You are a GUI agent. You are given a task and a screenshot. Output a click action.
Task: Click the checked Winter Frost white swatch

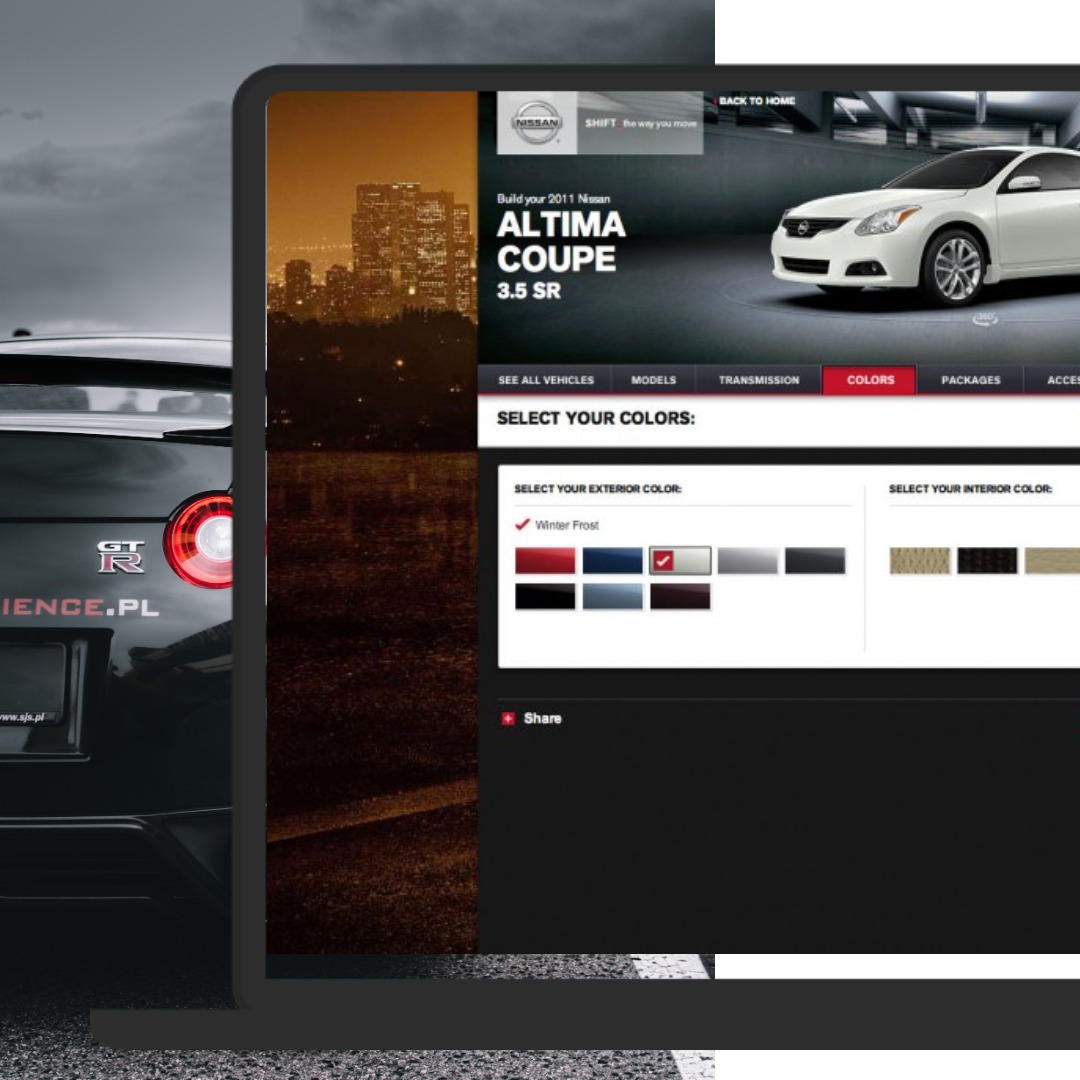680,561
